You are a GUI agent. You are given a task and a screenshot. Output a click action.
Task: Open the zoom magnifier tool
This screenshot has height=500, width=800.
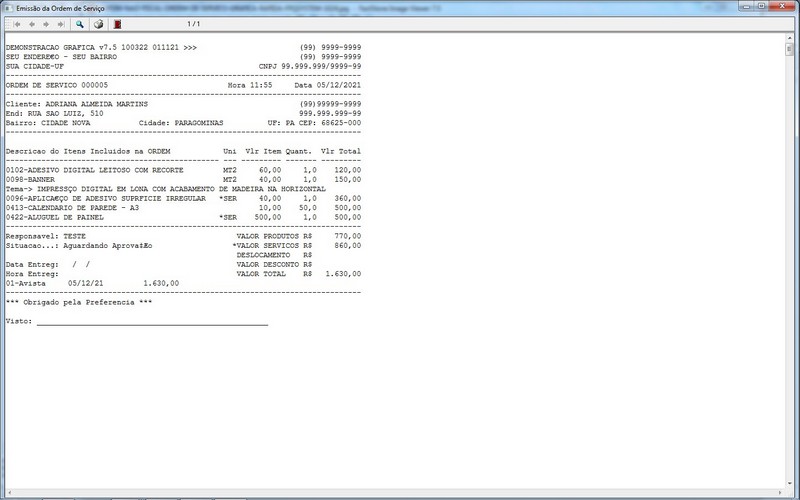(80, 24)
